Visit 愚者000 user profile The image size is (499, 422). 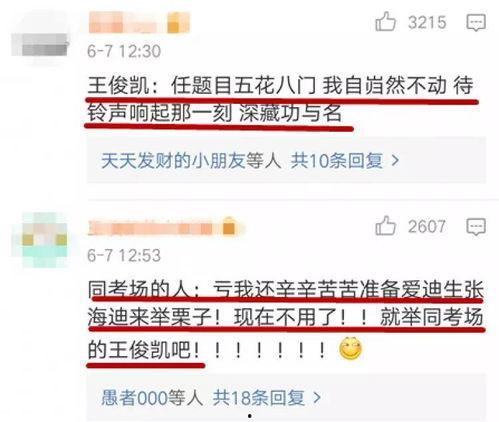pyautogui.click(x=135, y=397)
